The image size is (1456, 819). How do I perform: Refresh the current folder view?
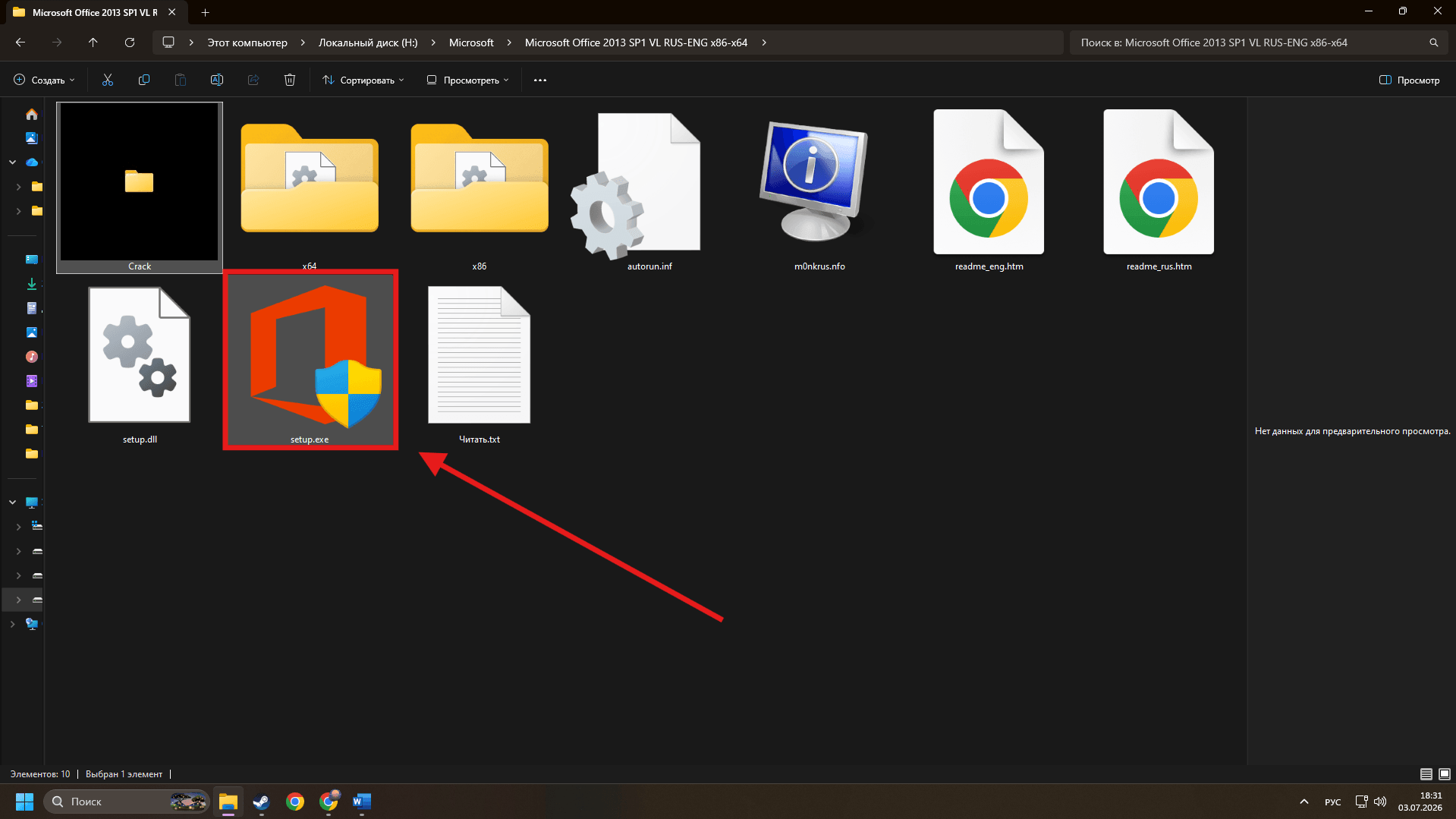(130, 43)
